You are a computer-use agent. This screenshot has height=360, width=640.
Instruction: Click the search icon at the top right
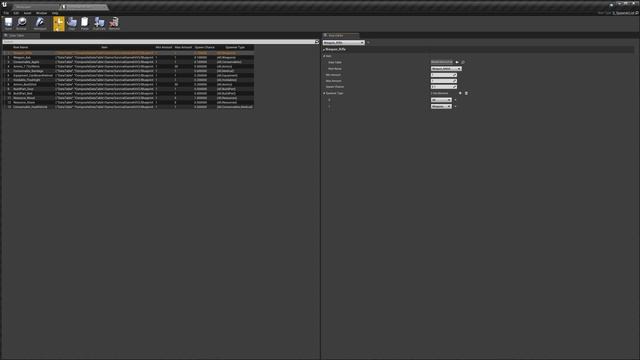tap(637, 13)
